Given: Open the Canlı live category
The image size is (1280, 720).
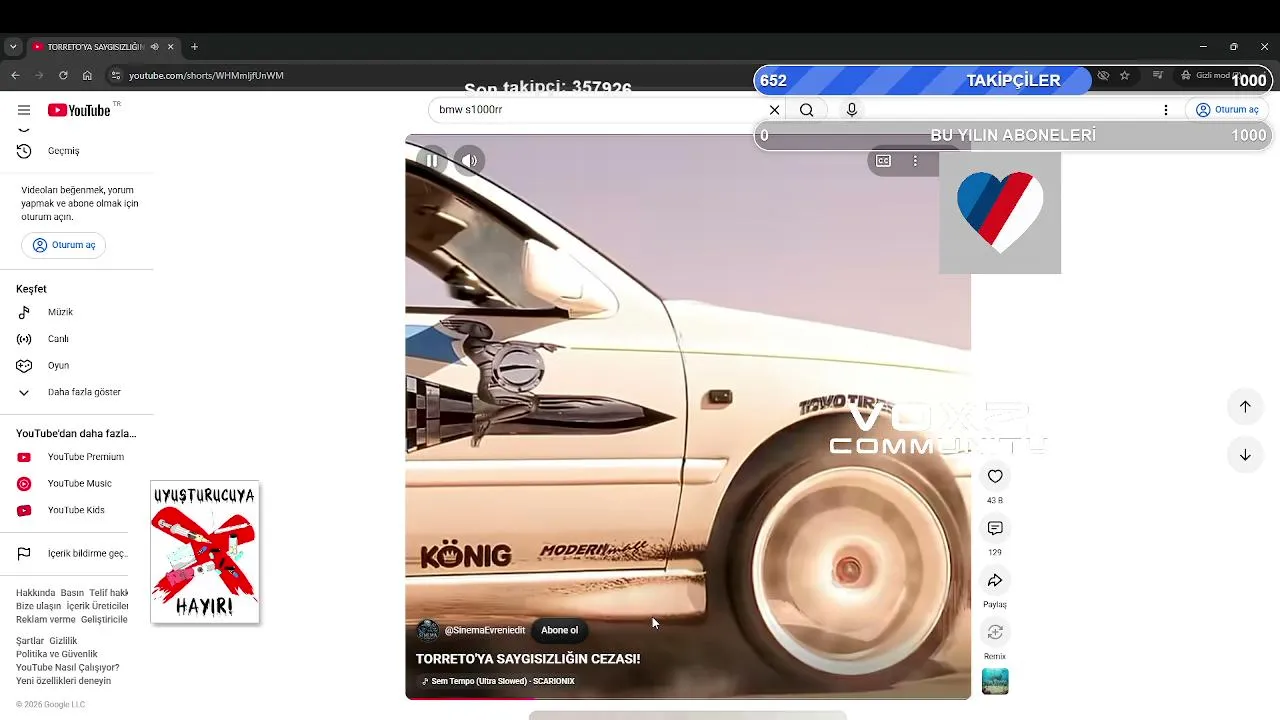Looking at the screenshot, I should 58,339.
